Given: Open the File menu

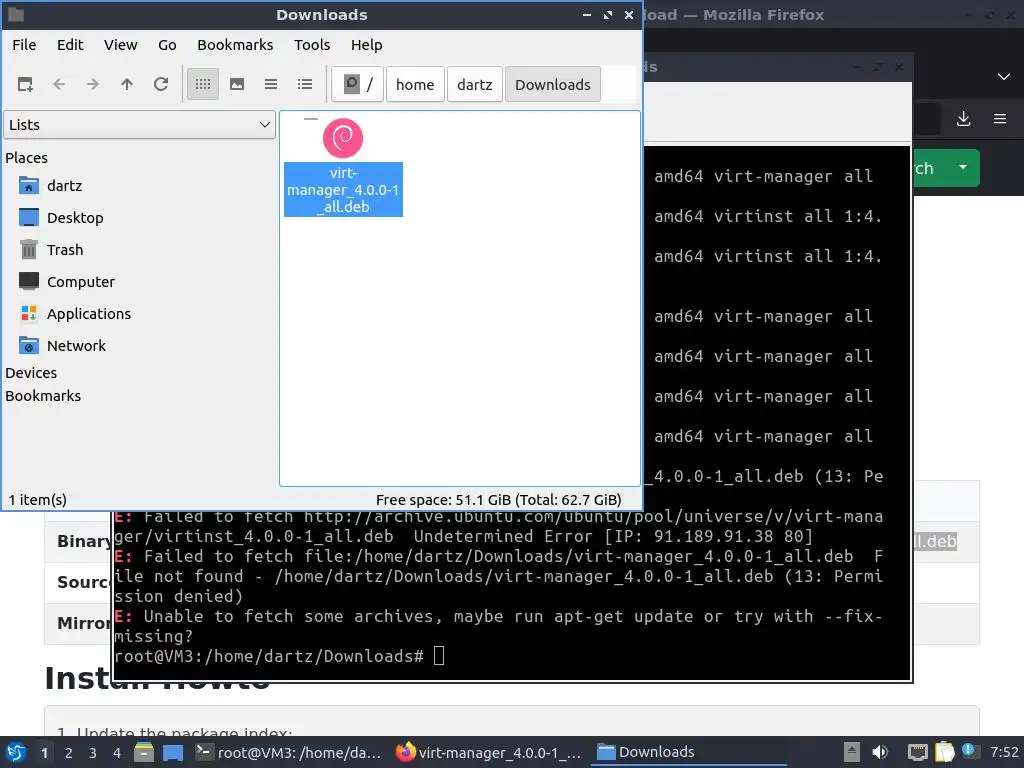Looking at the screenshot, I should click(x=24, y=45).
